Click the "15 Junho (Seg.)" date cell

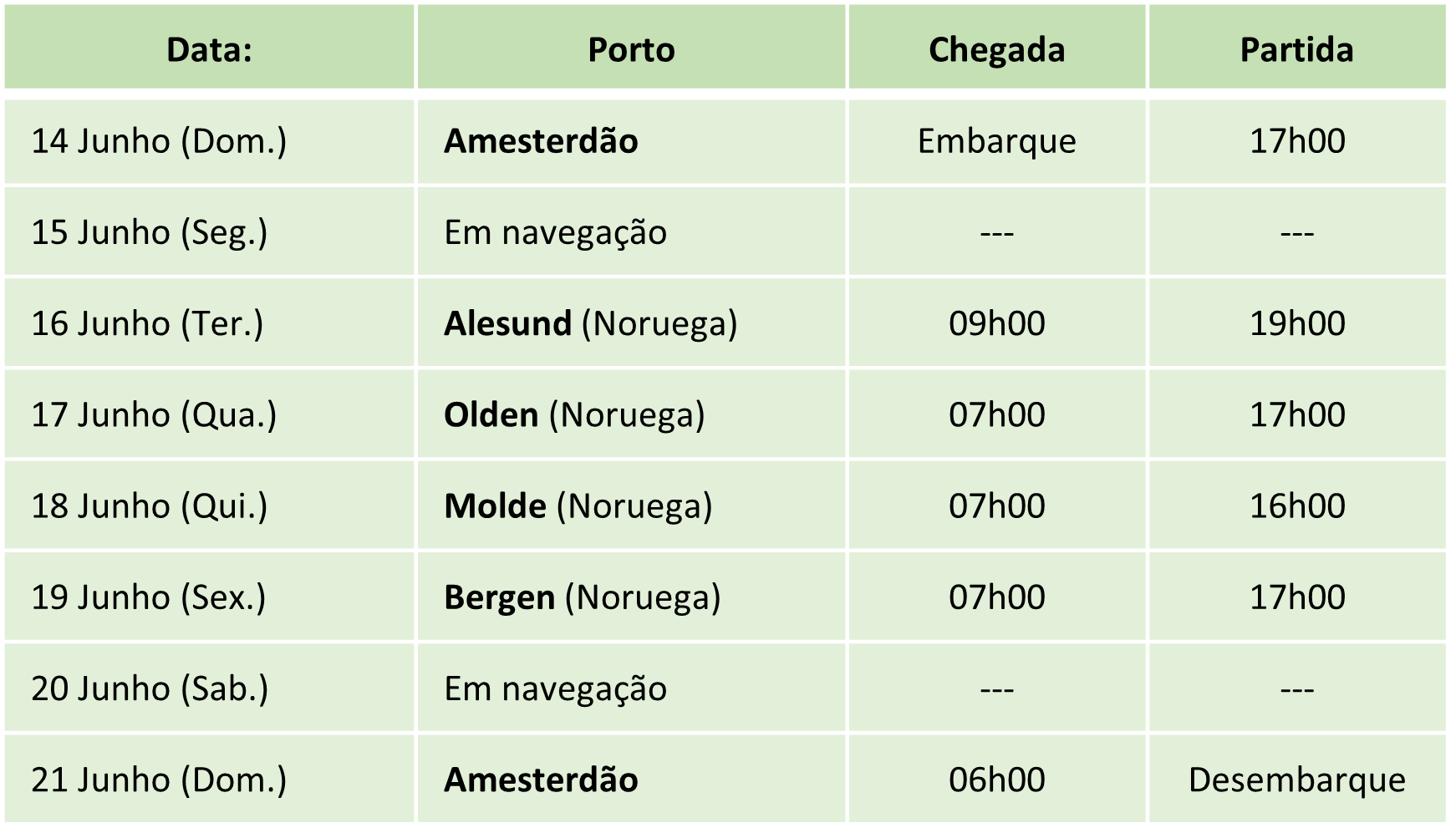tap(150, 231)
